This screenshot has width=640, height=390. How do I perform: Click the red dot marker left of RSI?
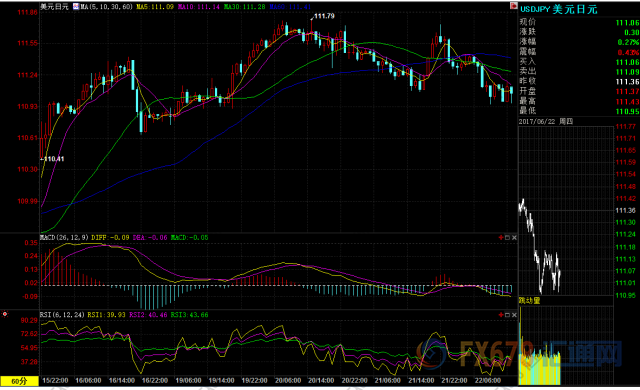pyautogui.click(x=5, y=314)
